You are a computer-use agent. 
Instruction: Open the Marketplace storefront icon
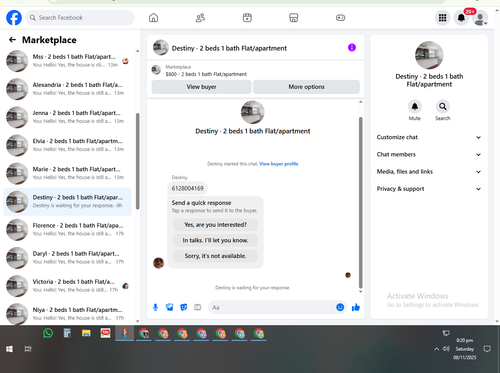[293, 18]
